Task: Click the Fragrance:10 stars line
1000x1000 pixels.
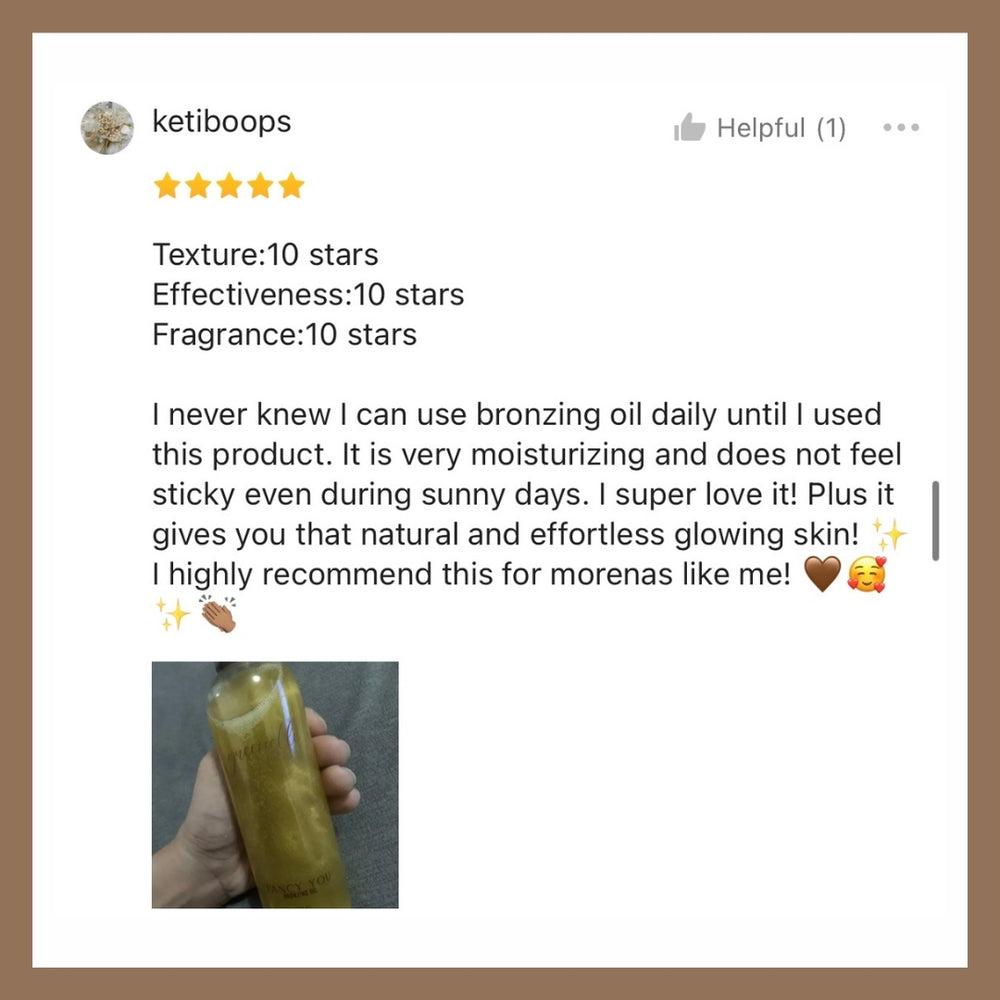Action: (x=284, y=335)
